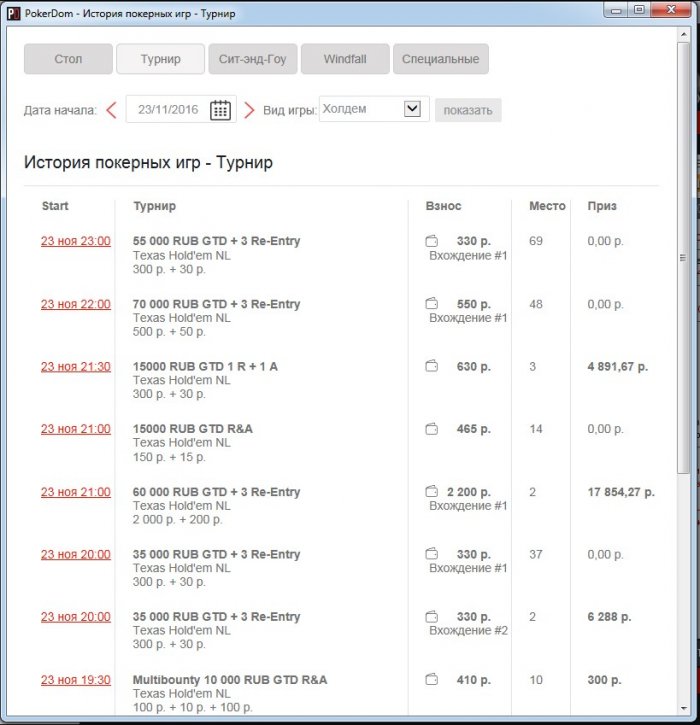Click the 100 р. + 10 р. + 100 р. fee line

(x=193, y=707)
